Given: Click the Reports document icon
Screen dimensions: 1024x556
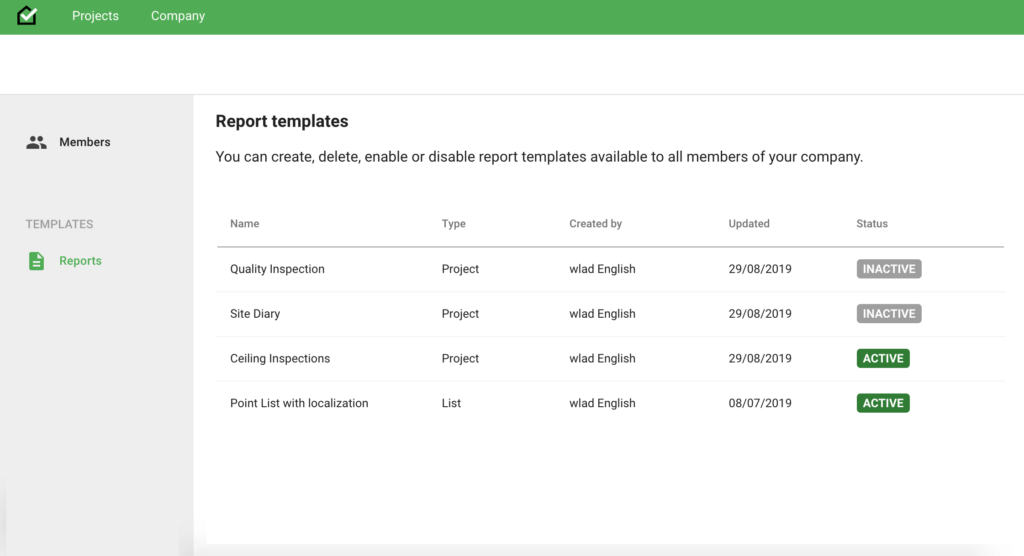Looking at the screenshot, I should pyautogui.click(x=37, y=261).
